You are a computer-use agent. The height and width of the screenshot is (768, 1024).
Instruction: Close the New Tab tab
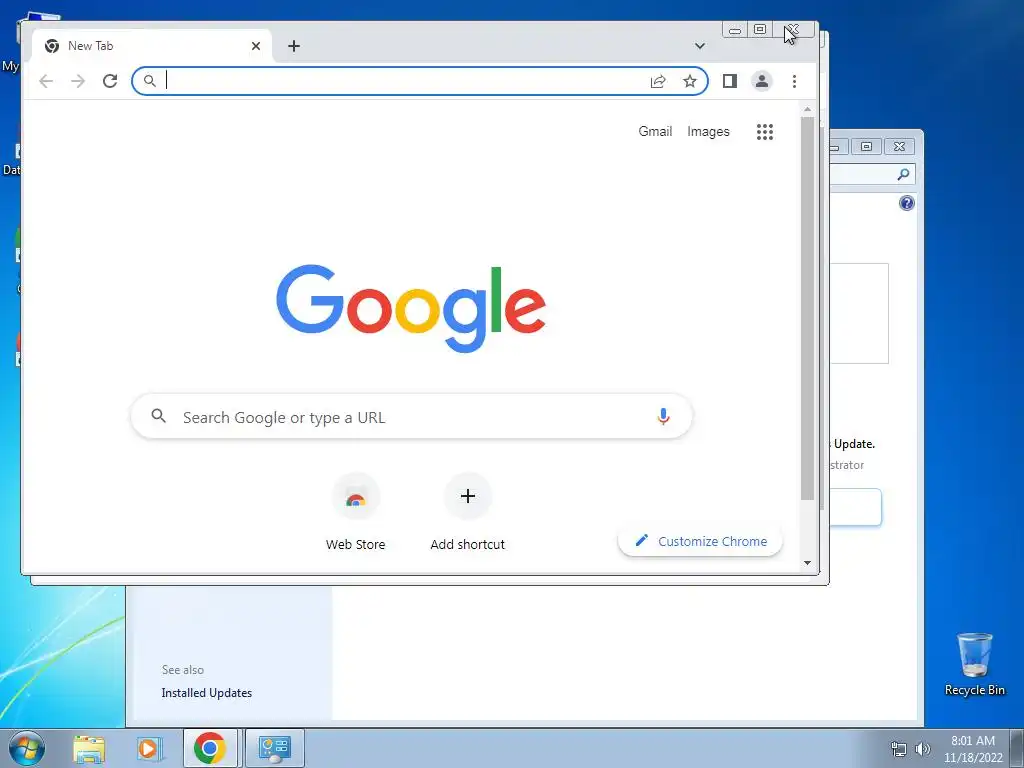pos(256,46)
